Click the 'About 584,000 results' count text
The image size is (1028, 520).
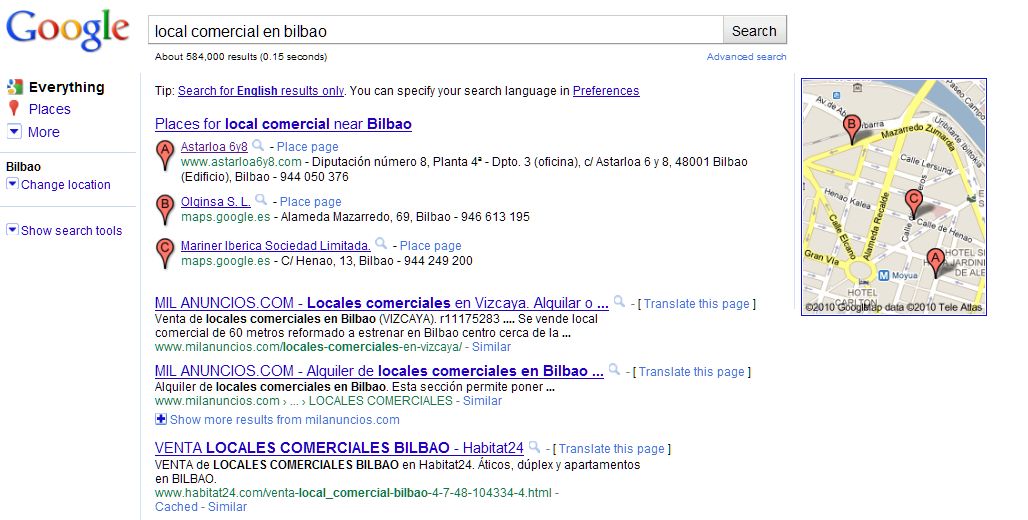(241, 57)
